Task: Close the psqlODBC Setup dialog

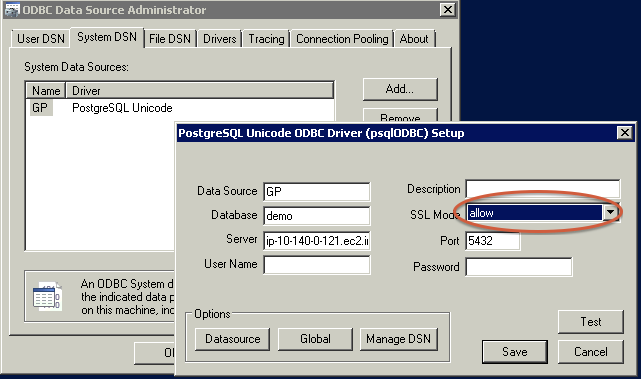Action: (624, 133)
